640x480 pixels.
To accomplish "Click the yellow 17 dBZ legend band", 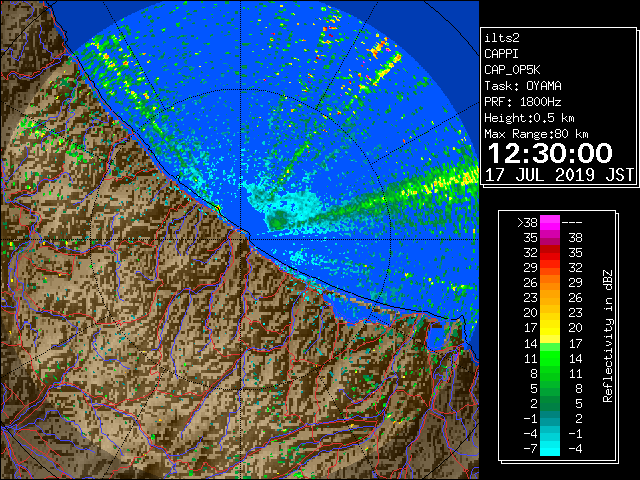I will [550, 328].
